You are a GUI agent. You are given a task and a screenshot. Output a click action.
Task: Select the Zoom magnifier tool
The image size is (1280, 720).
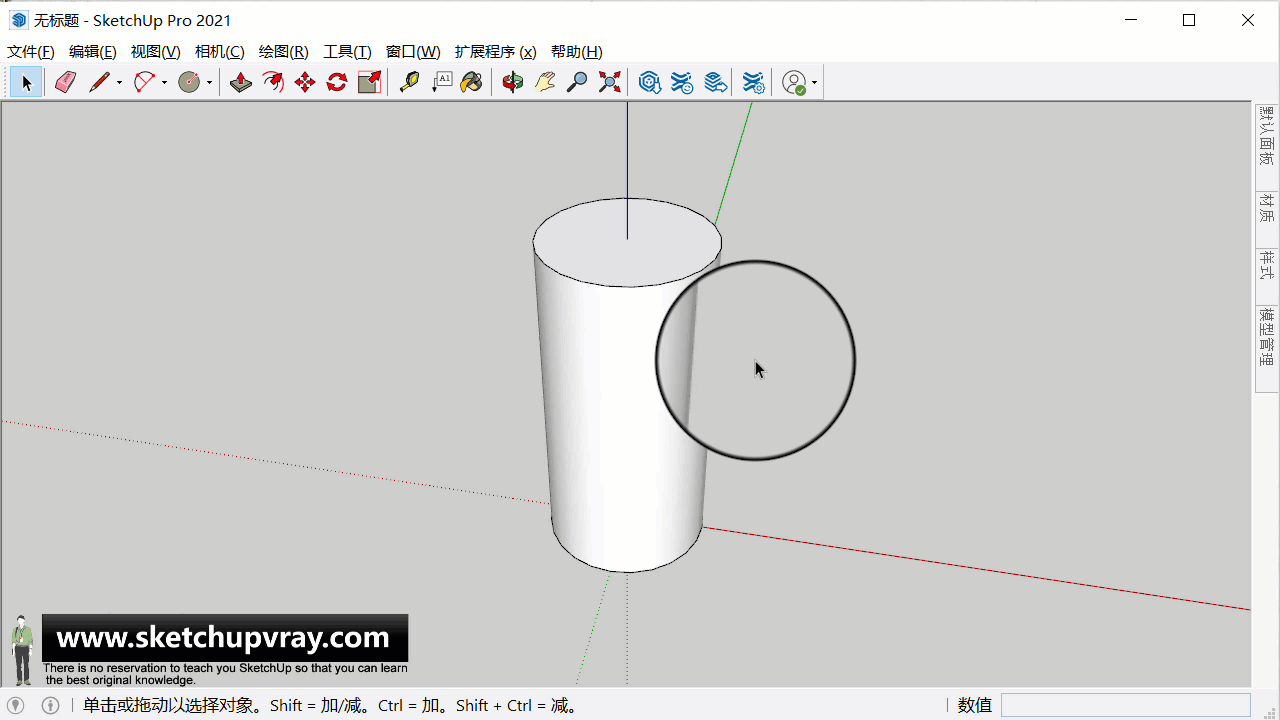pos(577,82)
